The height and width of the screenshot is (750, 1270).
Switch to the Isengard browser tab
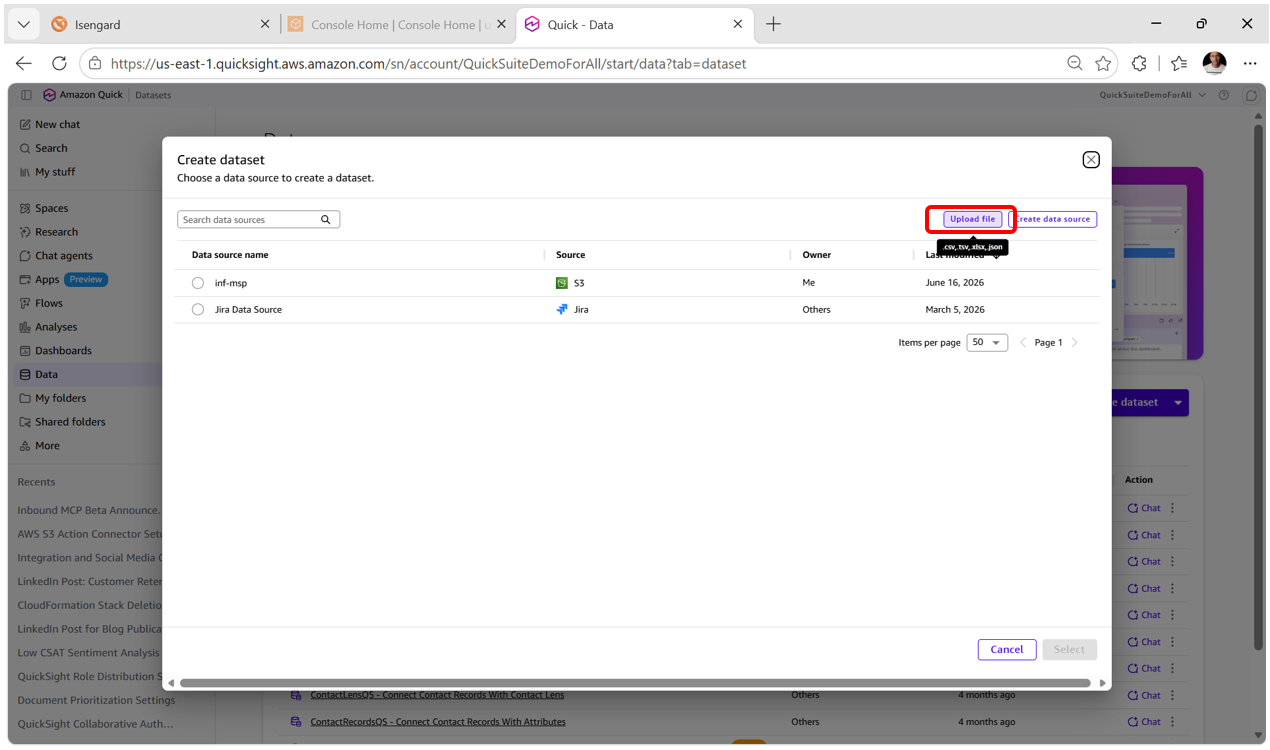point(160,24)
